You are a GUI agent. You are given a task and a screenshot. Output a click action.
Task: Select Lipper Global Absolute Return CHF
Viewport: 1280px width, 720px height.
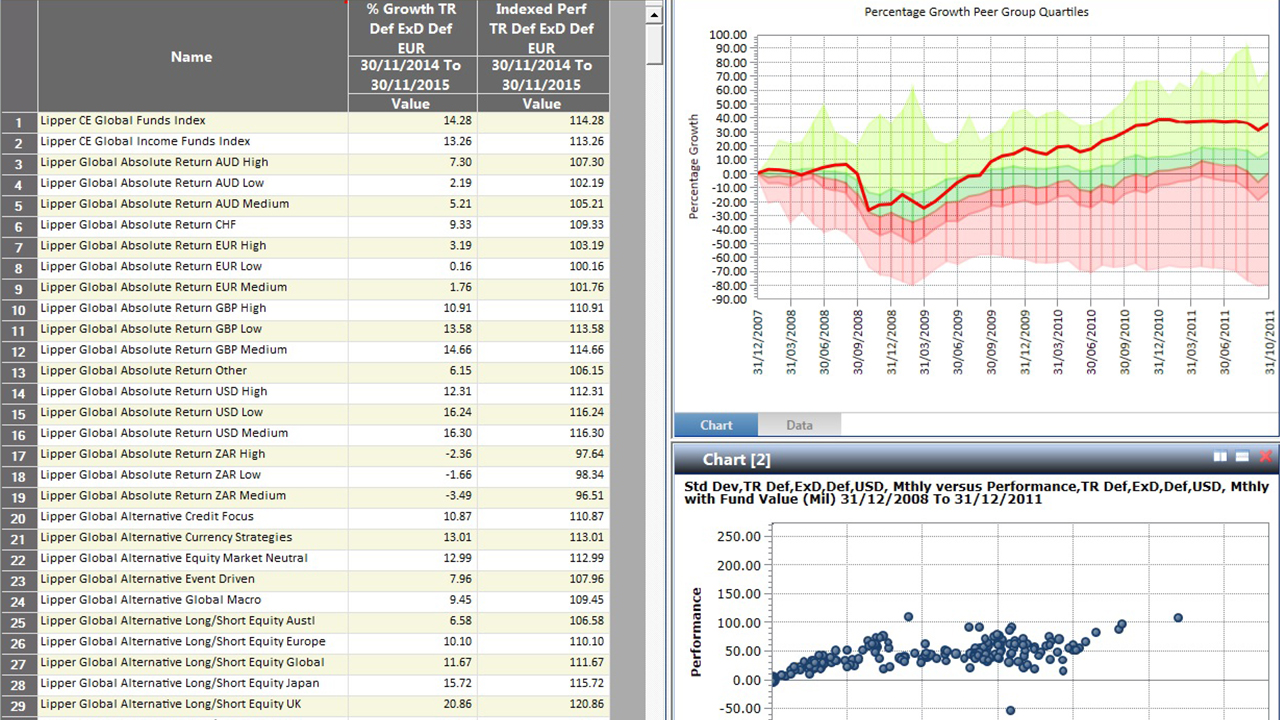139,224
